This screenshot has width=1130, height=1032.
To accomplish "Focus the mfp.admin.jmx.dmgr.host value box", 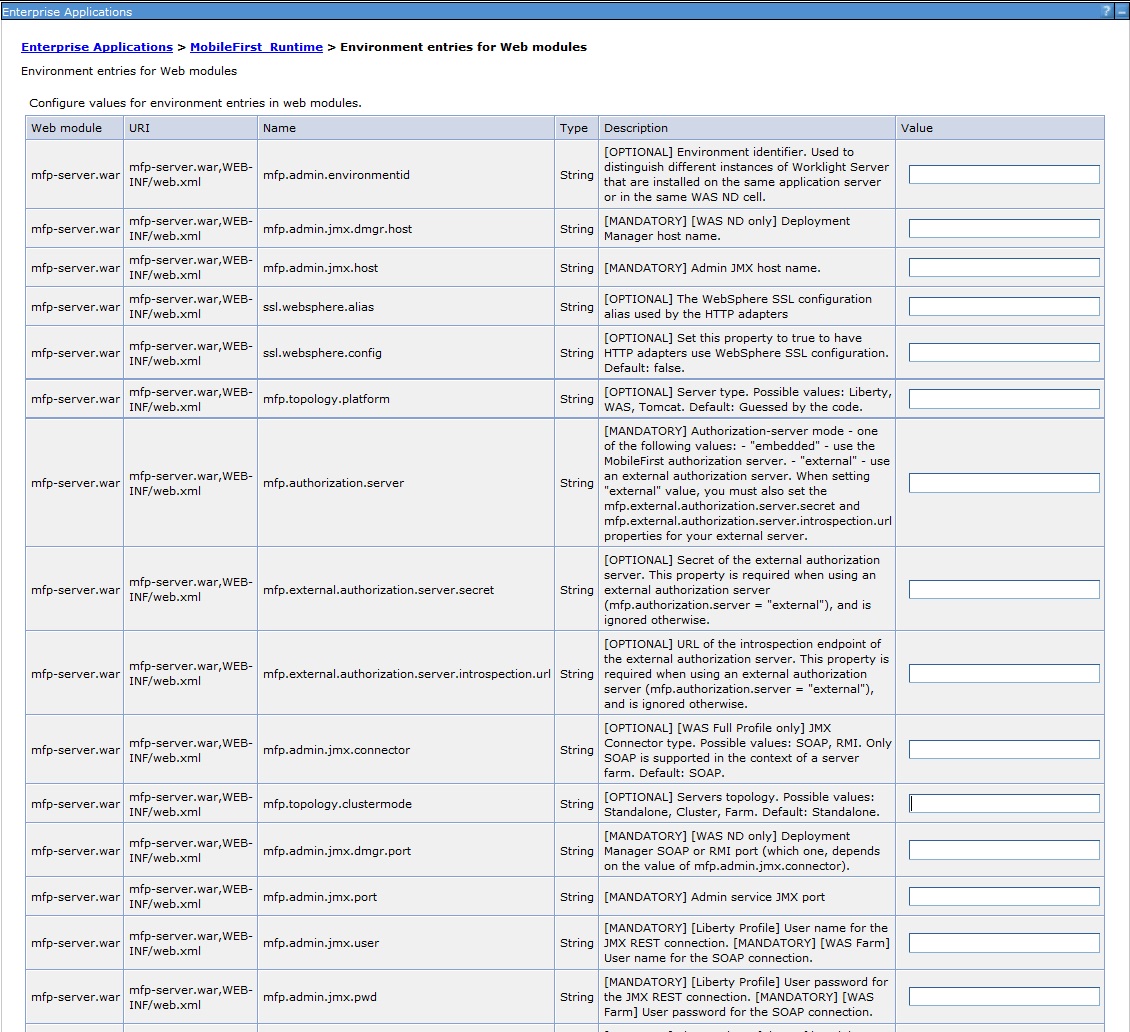I will coord(1004,228).
